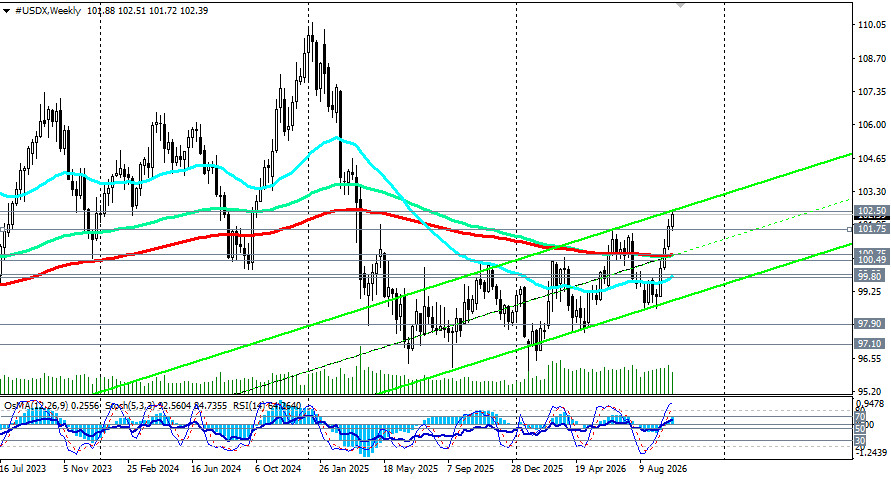Image resolution: width=891 pixels, height=479 pixels.
Task: Select the small square handle at 101.75 line
Action: (x=850, y=230)
